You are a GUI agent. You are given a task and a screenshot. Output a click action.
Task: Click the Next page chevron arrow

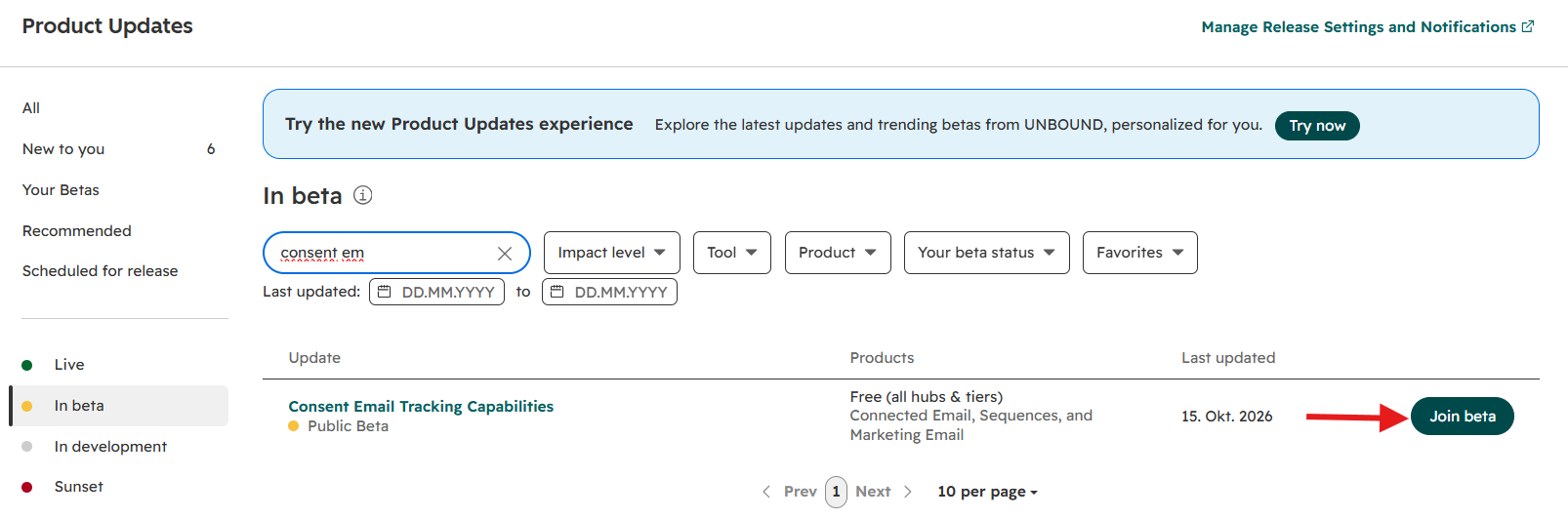(908, 492)
